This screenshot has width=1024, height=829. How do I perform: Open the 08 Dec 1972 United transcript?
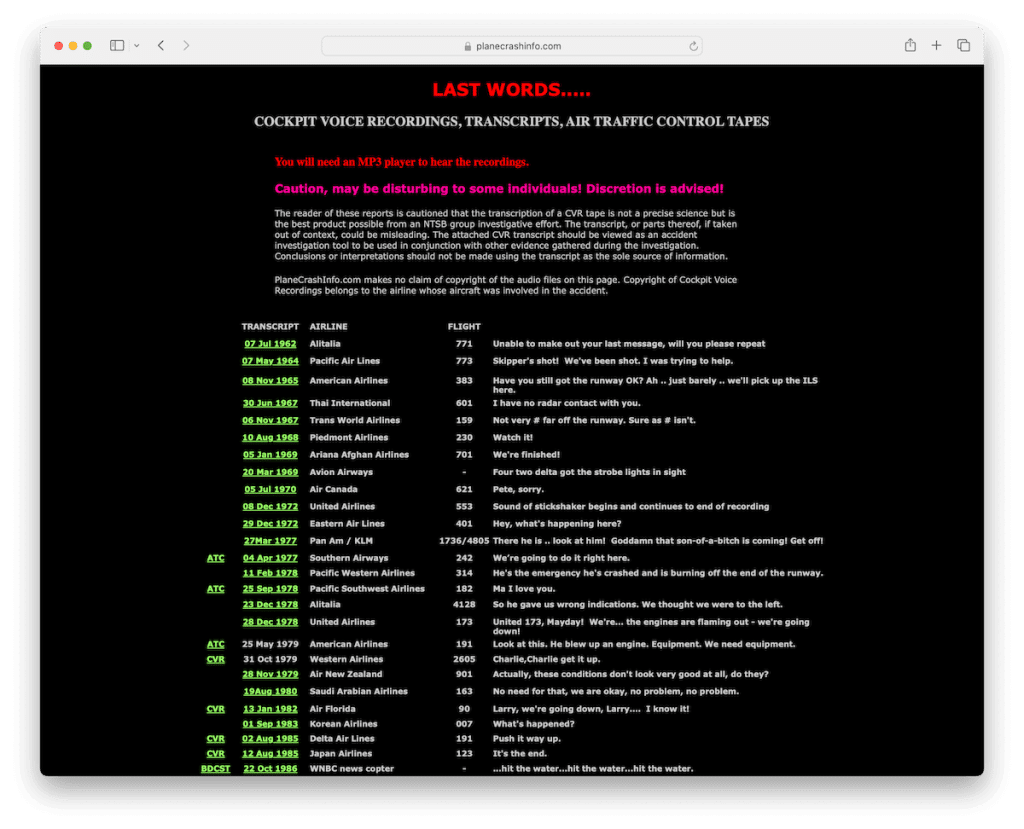pyautogui.click(x=270, y=506)
